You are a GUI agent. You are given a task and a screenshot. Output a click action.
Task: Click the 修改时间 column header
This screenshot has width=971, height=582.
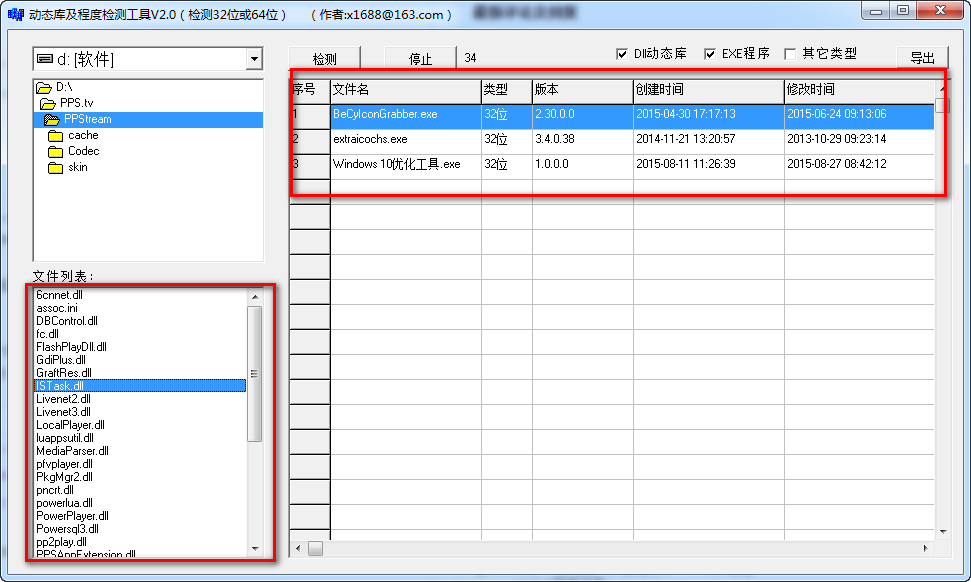(855, 90)
